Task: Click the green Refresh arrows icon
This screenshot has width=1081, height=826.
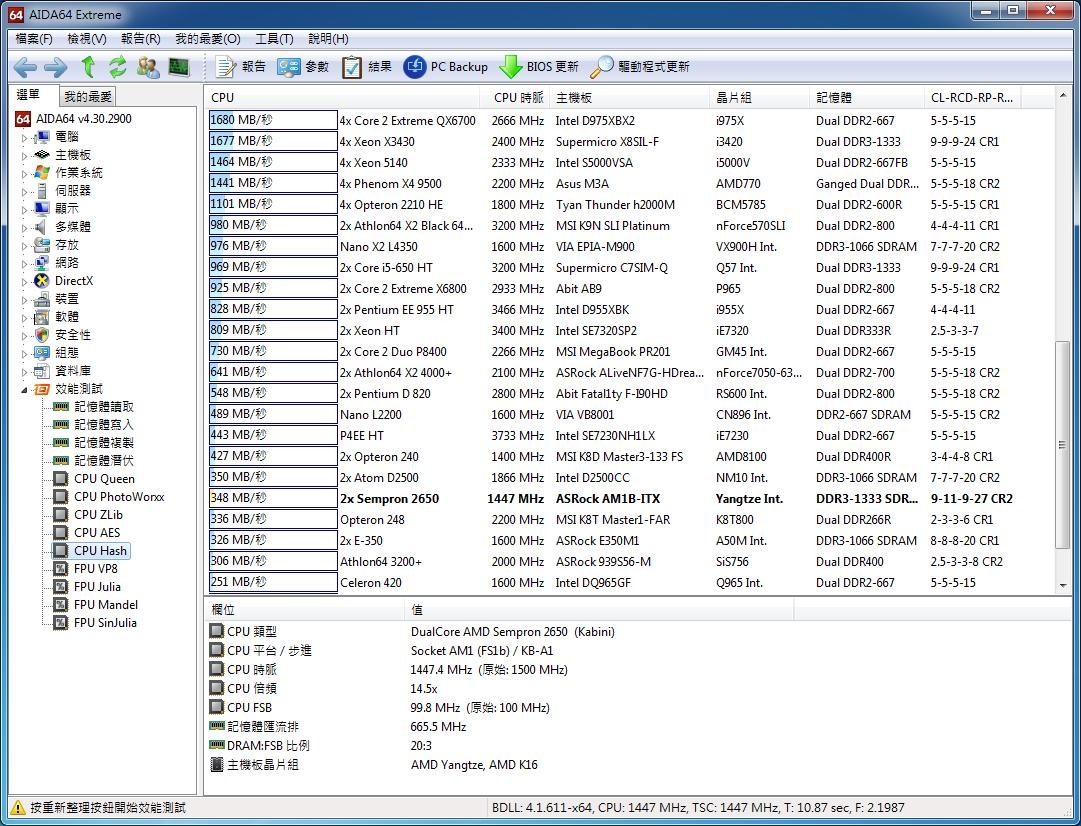Action: pyautogui.click(x=117, y=67)
